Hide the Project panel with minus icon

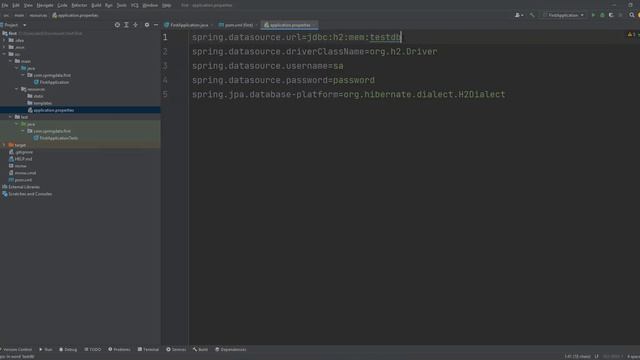(x=156, y=25)
